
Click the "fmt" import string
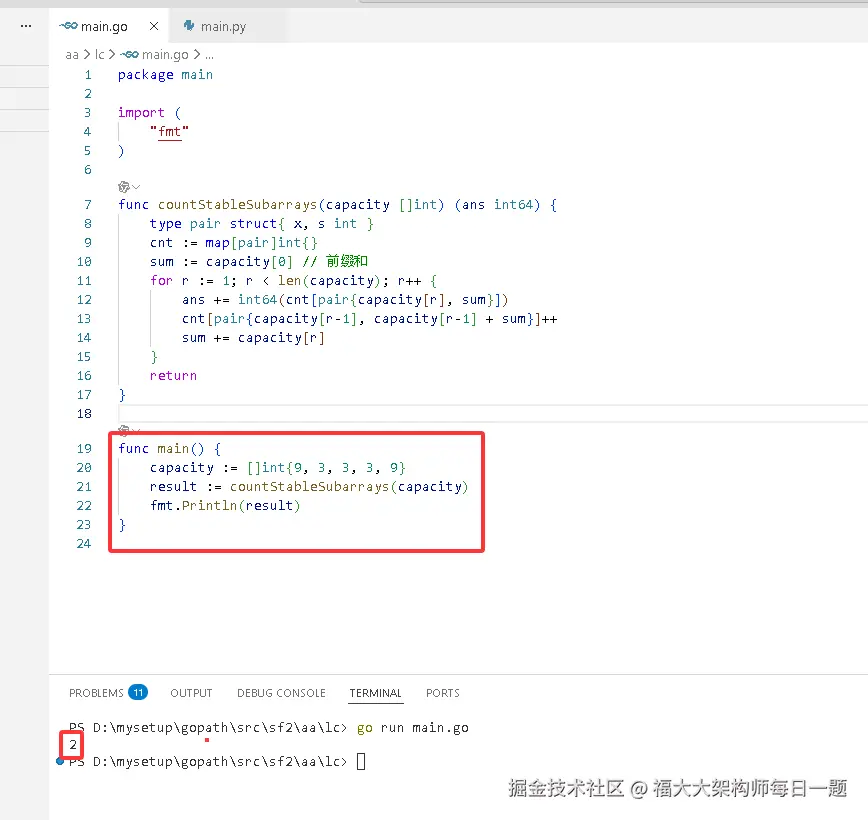tap(169, 131)
